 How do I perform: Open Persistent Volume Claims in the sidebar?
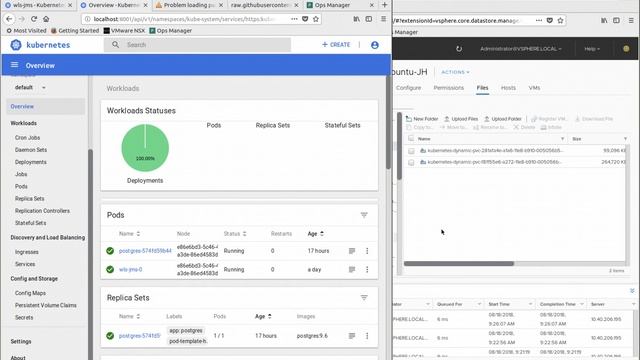(46, 305)
